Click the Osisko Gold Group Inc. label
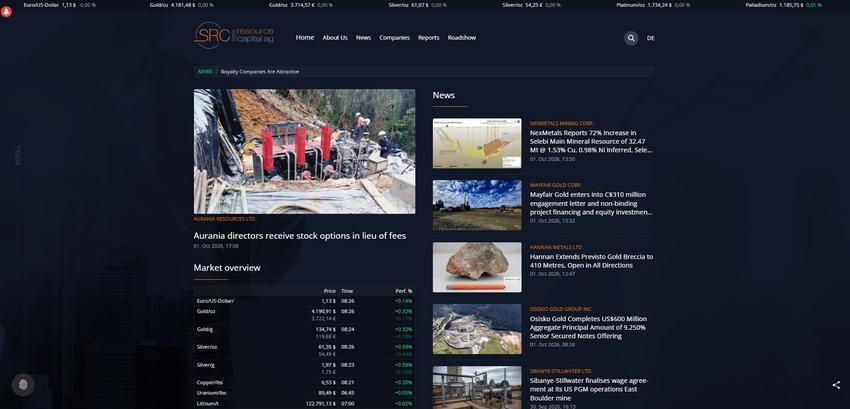The image size is (850, 409). [561, 309]
